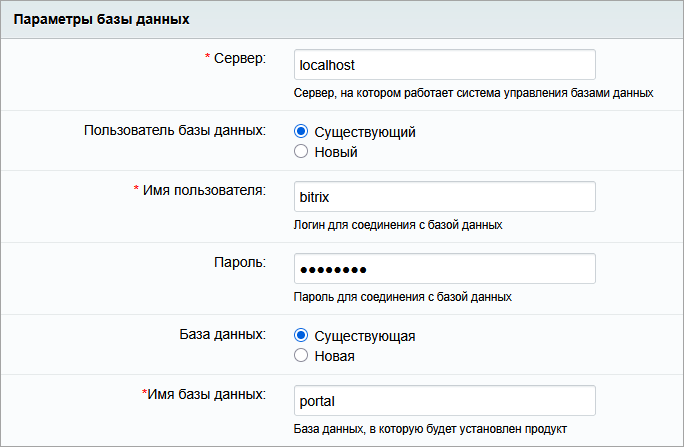Click the Пользователь базы данных: label
Viewport: 684px width, 447px height.
(175, 130)
